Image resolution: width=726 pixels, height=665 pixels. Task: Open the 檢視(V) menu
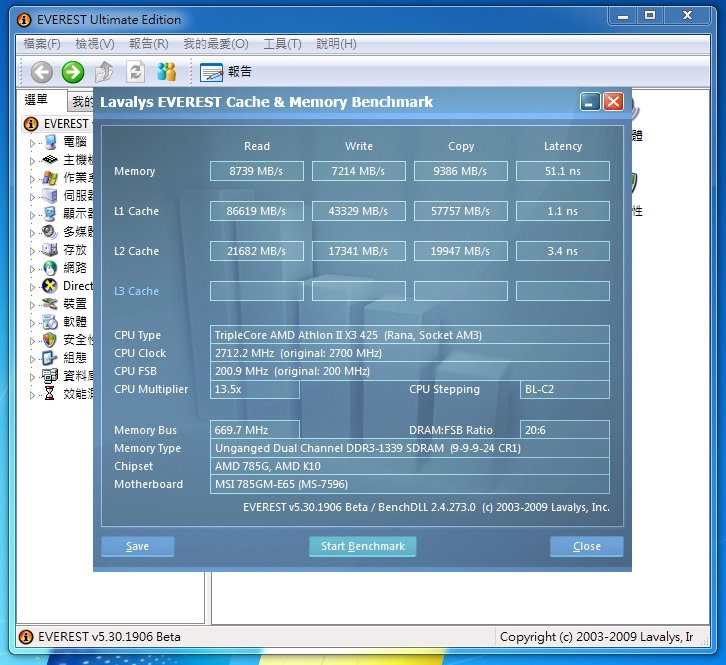coord(95,44)
